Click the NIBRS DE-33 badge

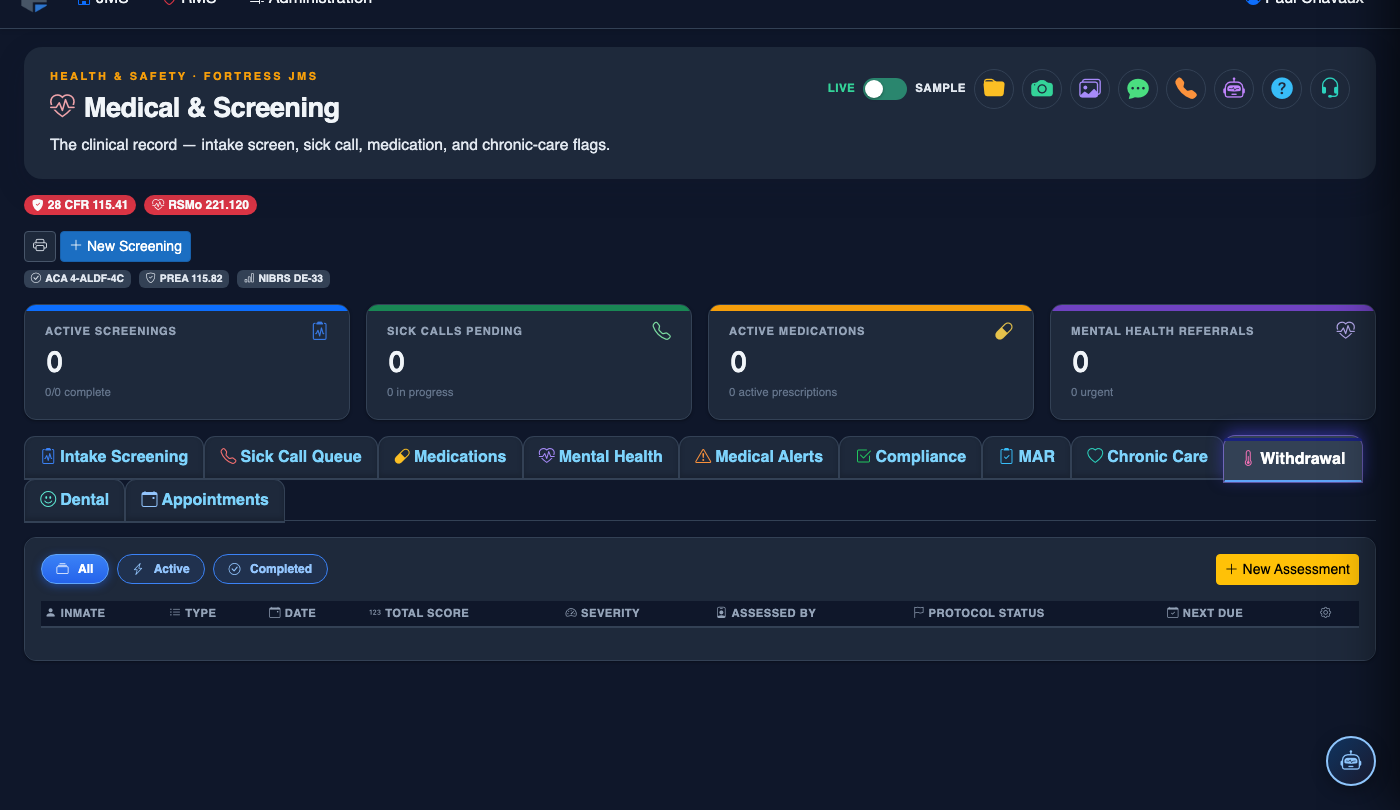pos(284,278)
